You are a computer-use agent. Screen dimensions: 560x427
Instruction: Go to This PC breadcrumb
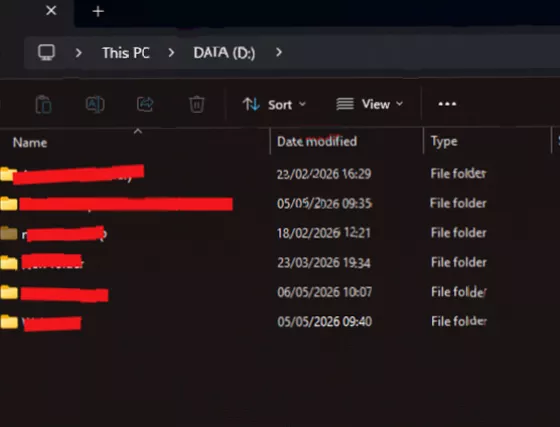[126, 53]
